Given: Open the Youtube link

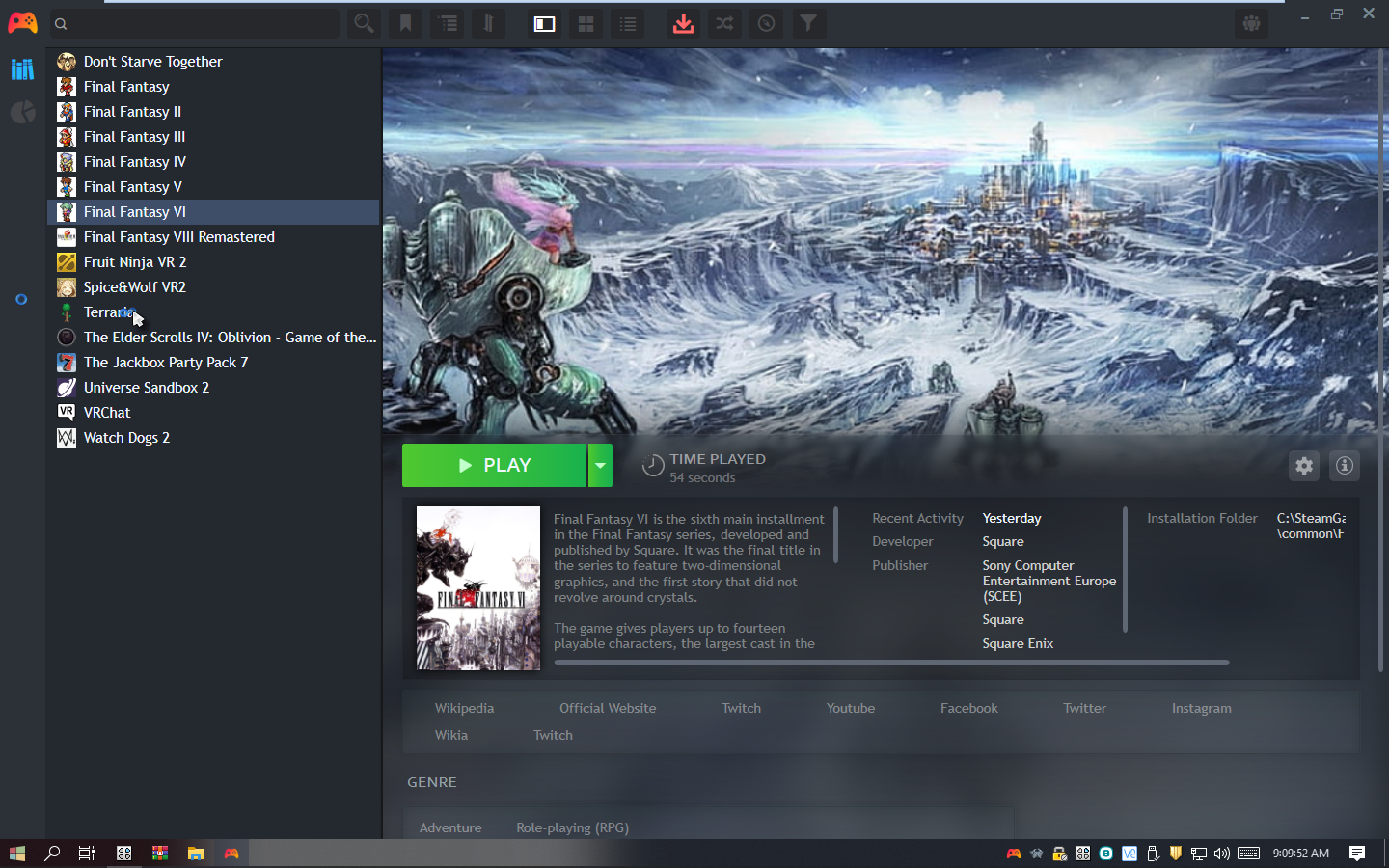Looking at the screenshot, I should pyautogui.click(x=851, y=708).
